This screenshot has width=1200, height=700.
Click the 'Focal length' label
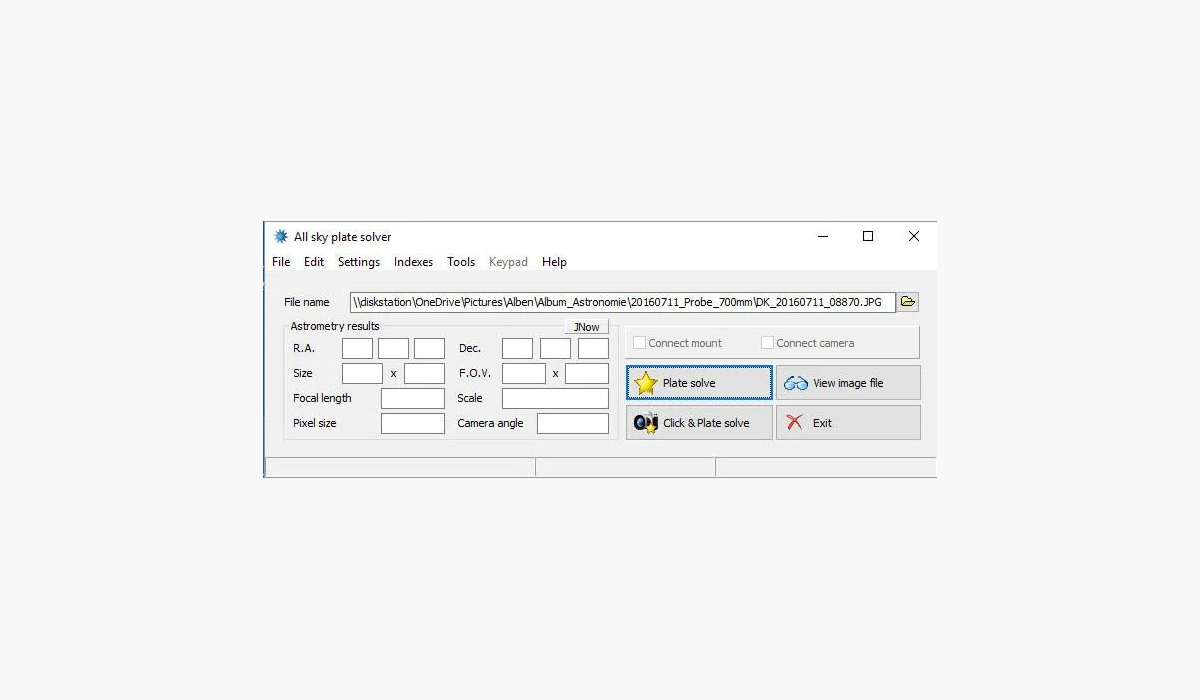click(x=322, y=398)
